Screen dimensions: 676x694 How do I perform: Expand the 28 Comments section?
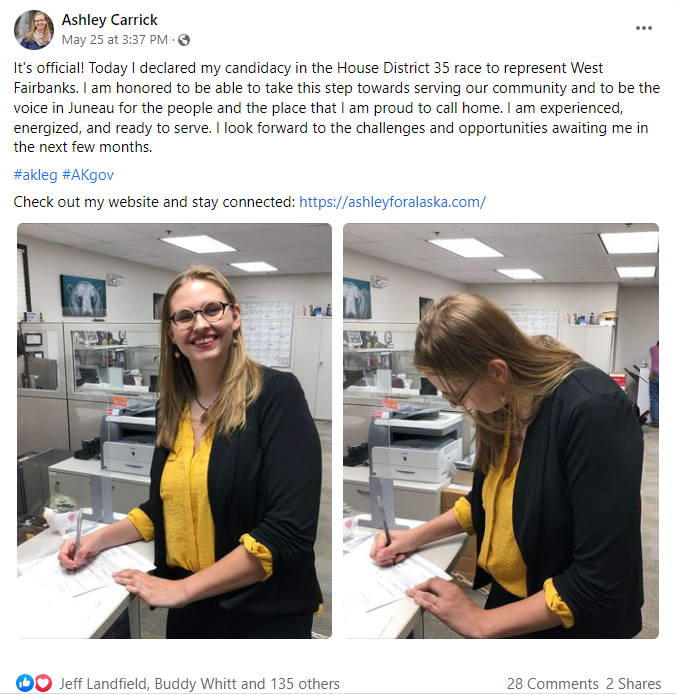pos(552,683)
